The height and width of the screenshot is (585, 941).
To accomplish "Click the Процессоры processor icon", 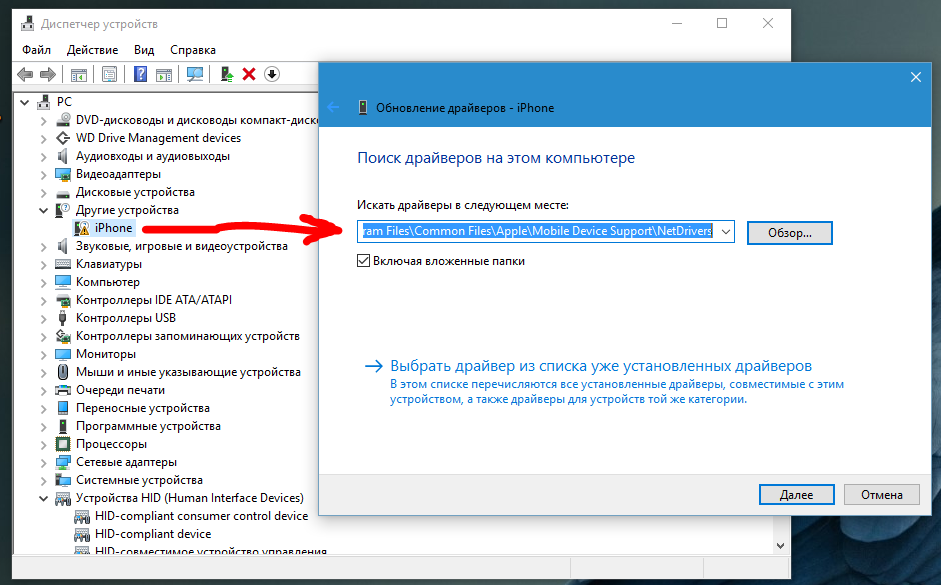I will tap(63, 444).
